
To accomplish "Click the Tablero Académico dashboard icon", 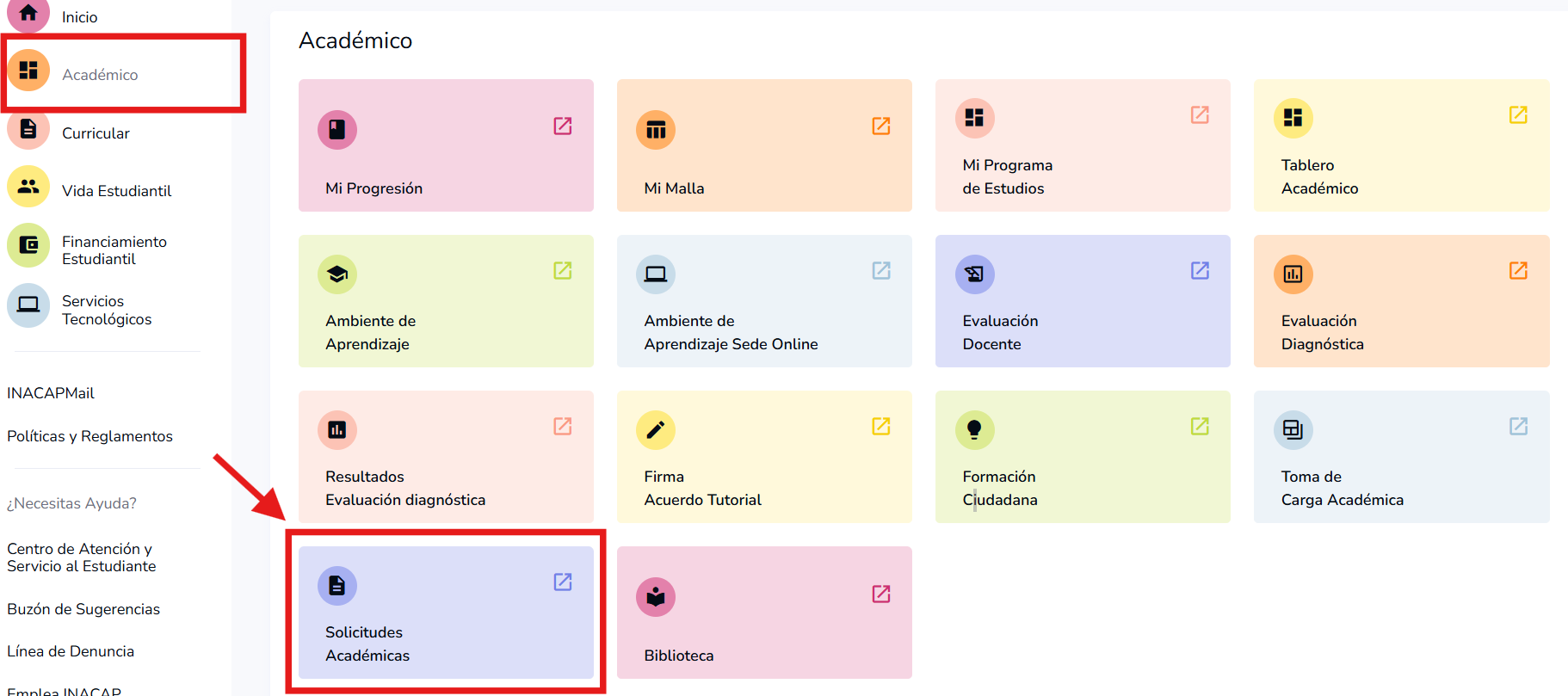I will click(1293, 118).
